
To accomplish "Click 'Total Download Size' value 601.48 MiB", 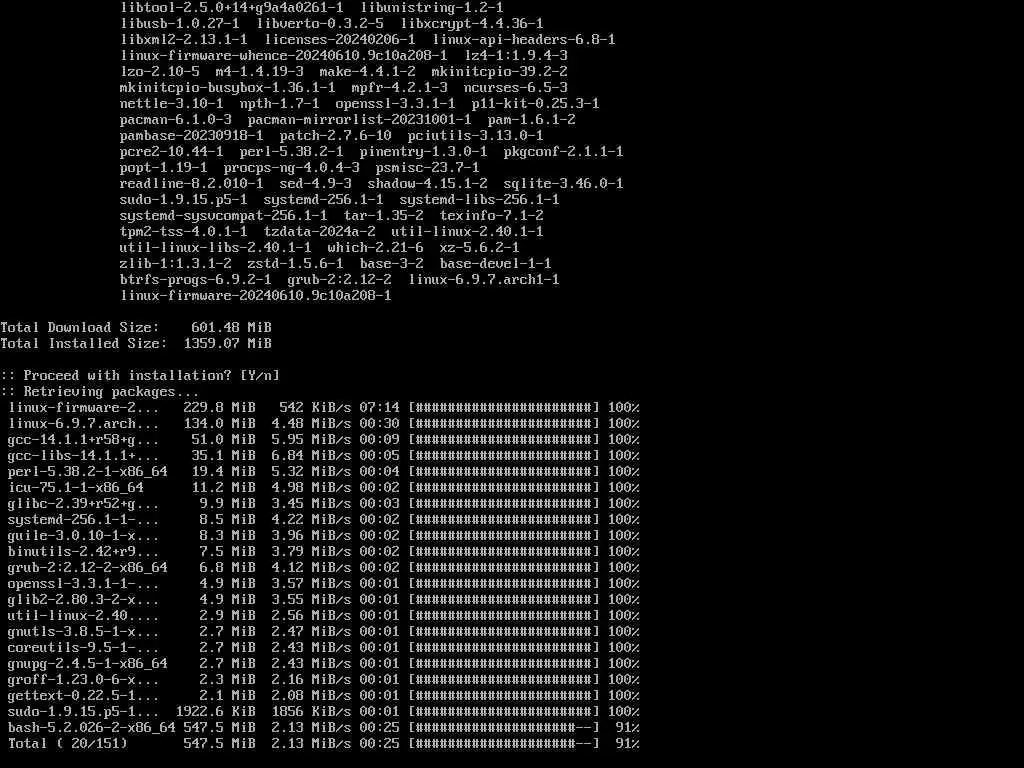I will tap(231, 327).
